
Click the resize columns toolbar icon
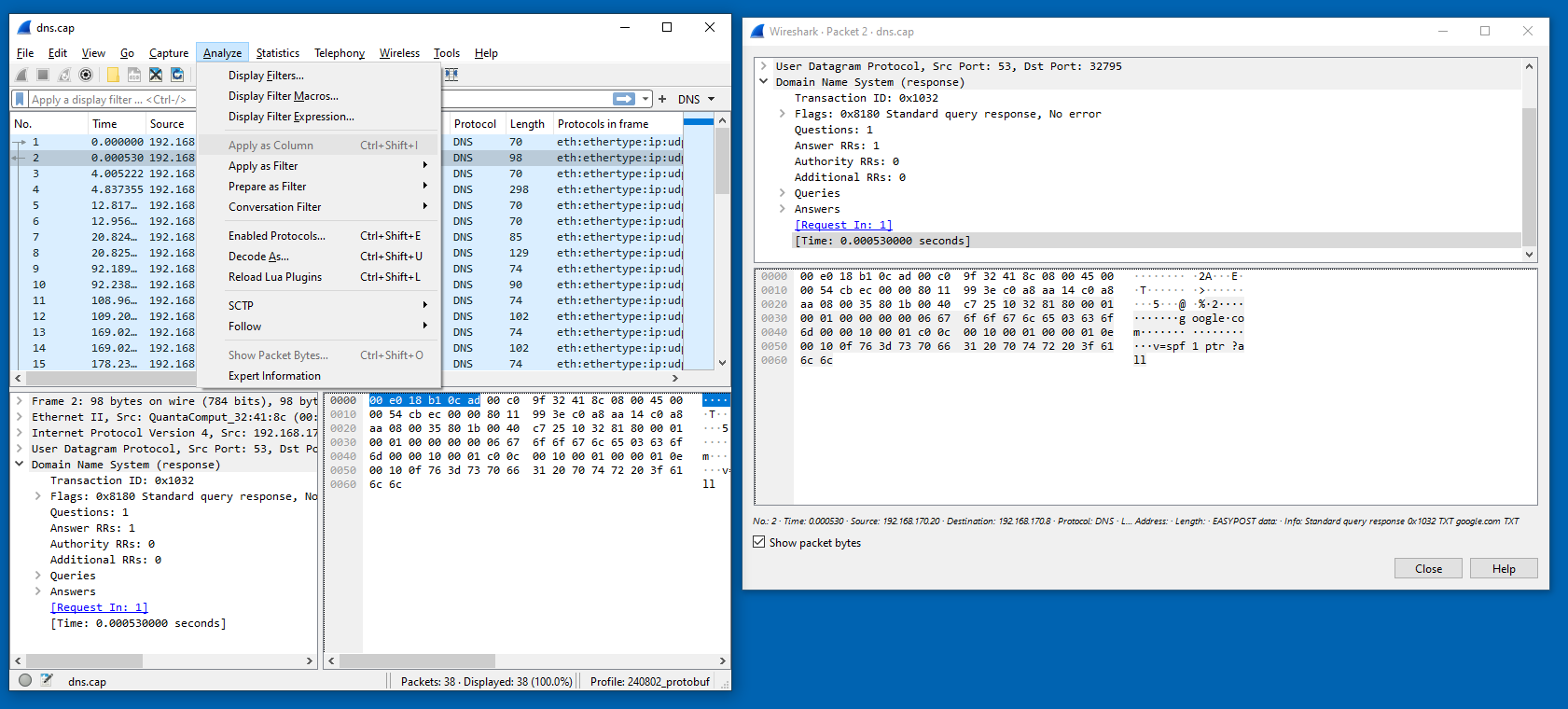click(451, 75)
